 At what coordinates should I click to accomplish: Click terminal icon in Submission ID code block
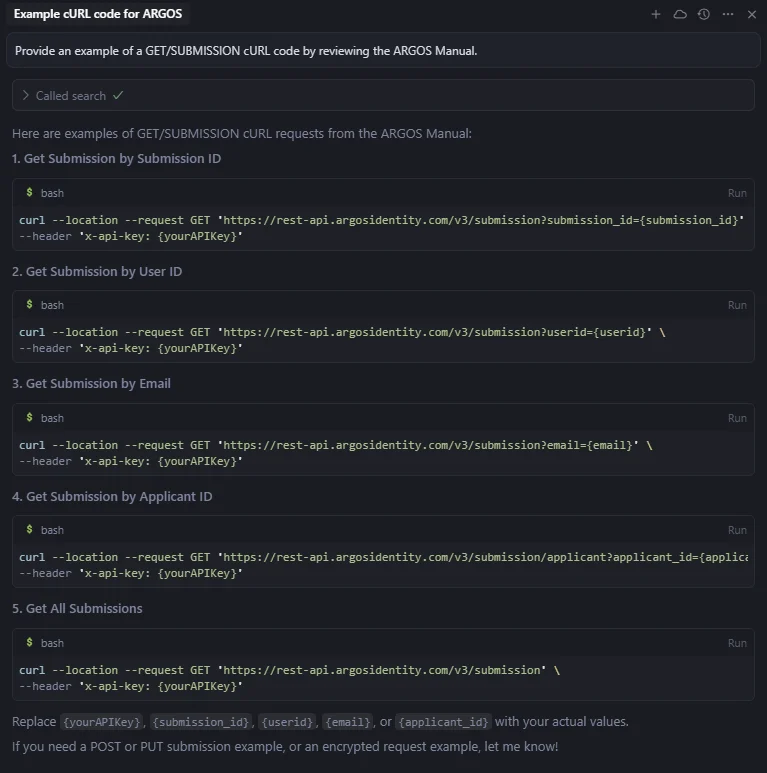coord(30,192)
